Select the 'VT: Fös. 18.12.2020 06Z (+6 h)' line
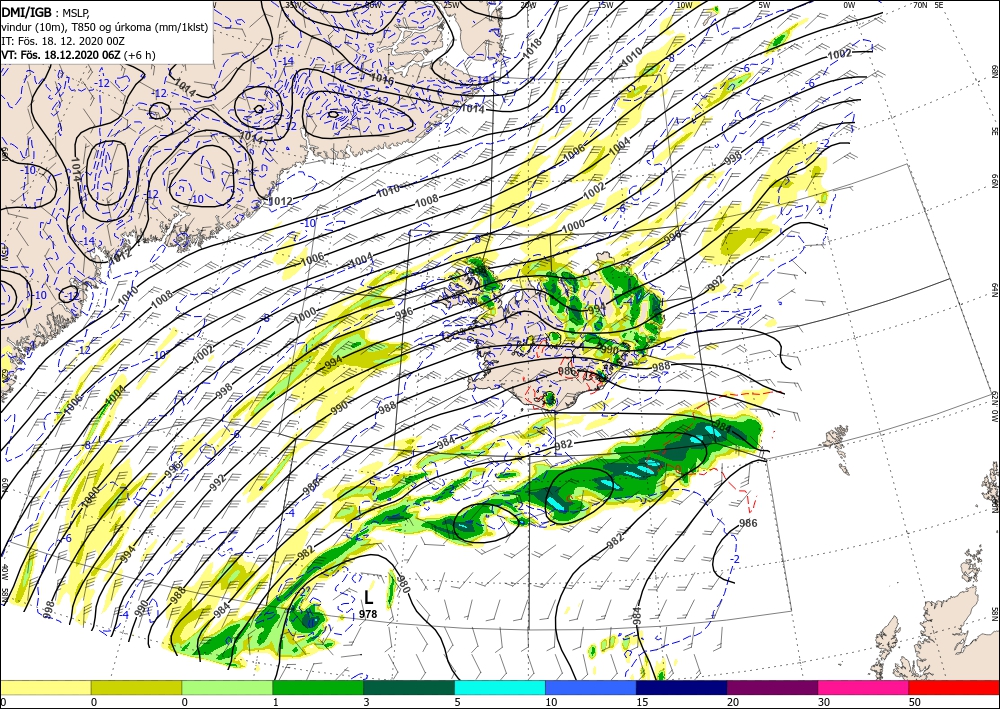Image resolution: width=1000 pixels, height=709 pixels. [78, 55]
